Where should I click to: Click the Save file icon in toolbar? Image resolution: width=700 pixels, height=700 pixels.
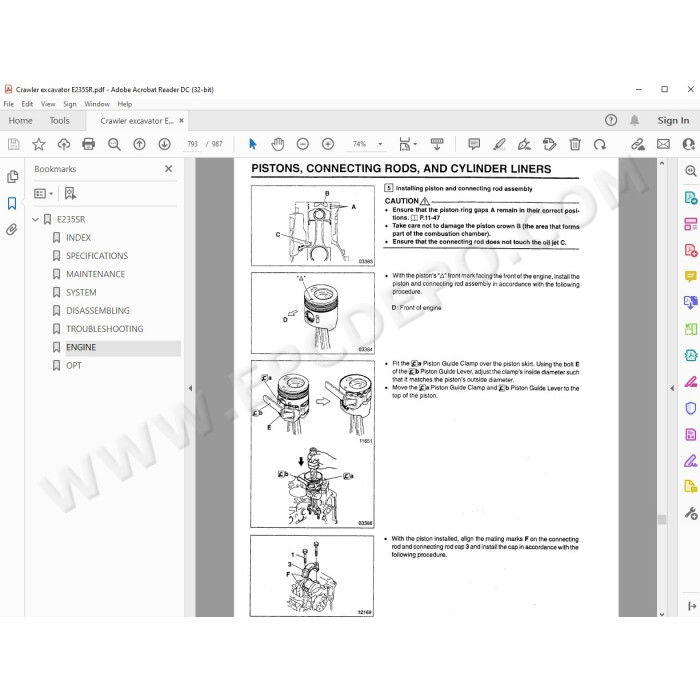[x=13, y=144]
